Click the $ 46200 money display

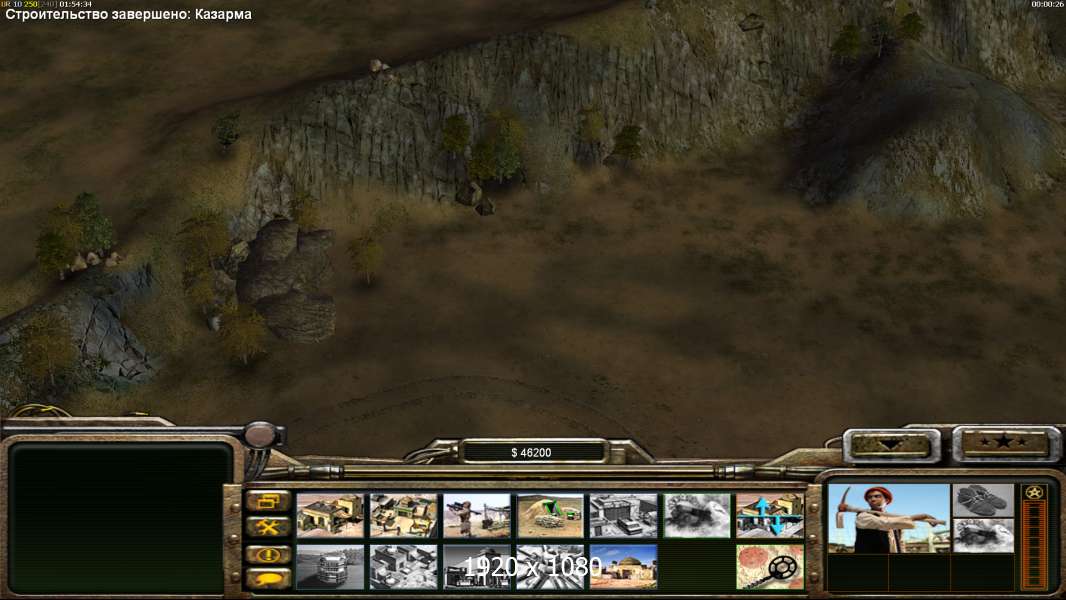532,453
